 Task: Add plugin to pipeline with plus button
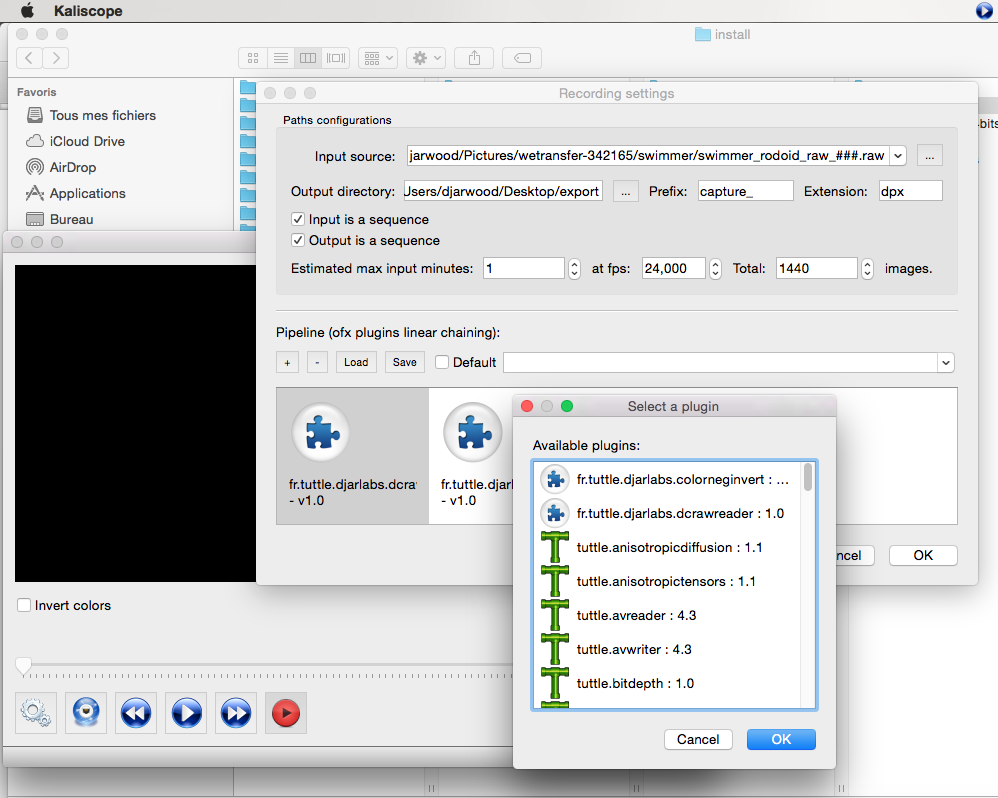(x=287, y=362)
